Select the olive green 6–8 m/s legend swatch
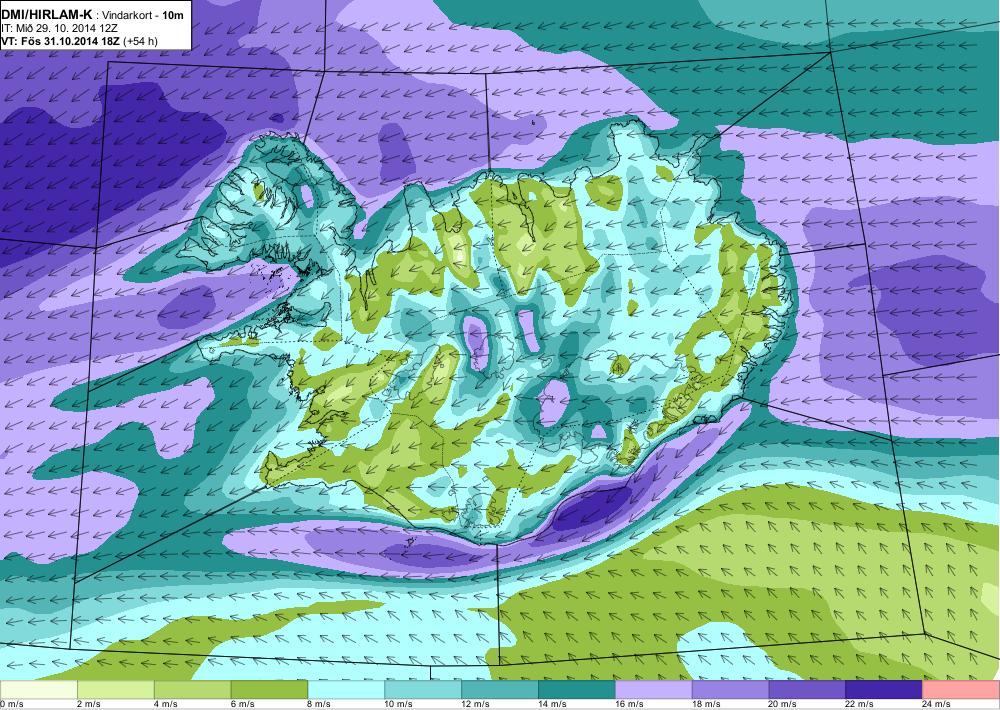The height and width of the screenshot is (710, 1000). point(269,690)
